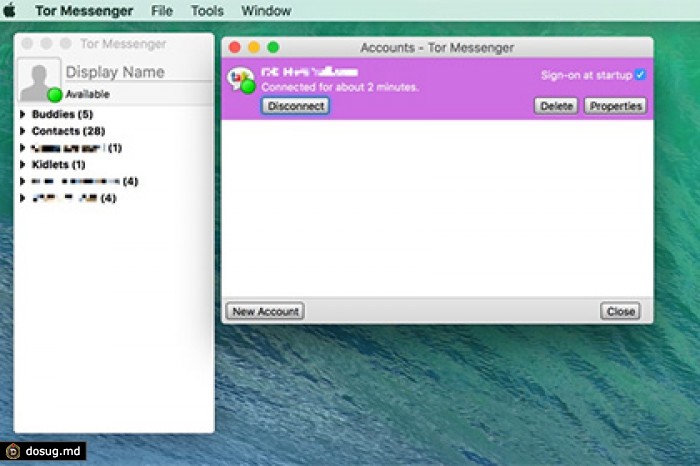Image resolution: width=700 pixels, height=466 pixels.
Task: Click the Close button in Accounts window
Action: click(621, 311)
